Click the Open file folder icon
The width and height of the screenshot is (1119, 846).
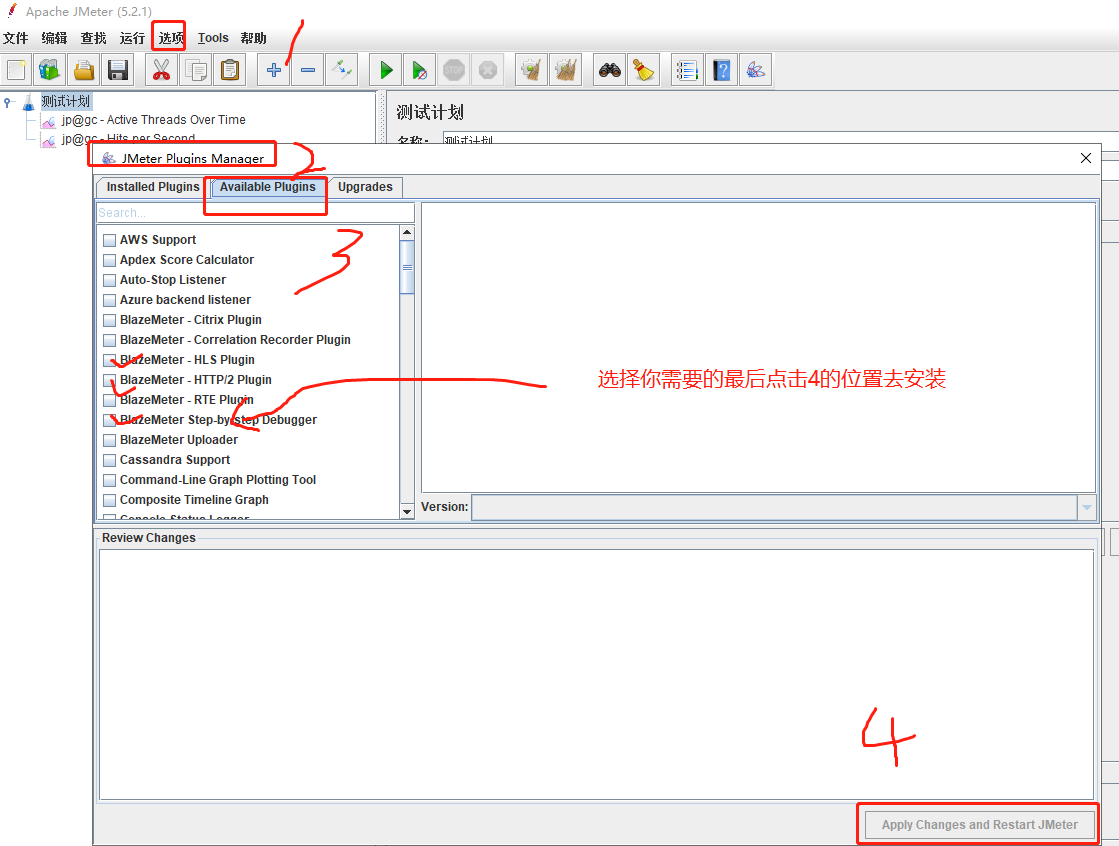[84, 70]
